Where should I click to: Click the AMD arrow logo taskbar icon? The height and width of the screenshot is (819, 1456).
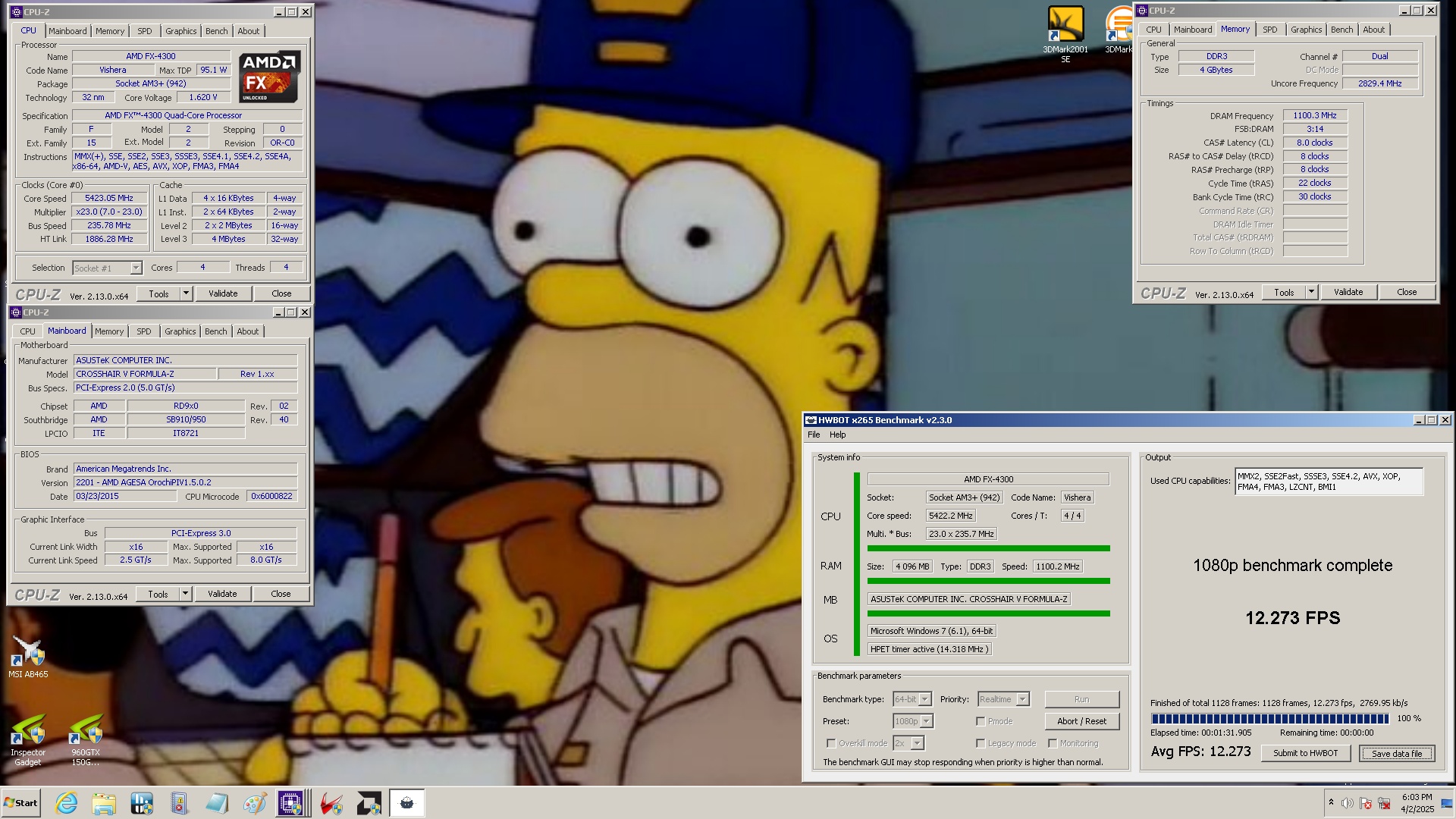click(369, 803)
